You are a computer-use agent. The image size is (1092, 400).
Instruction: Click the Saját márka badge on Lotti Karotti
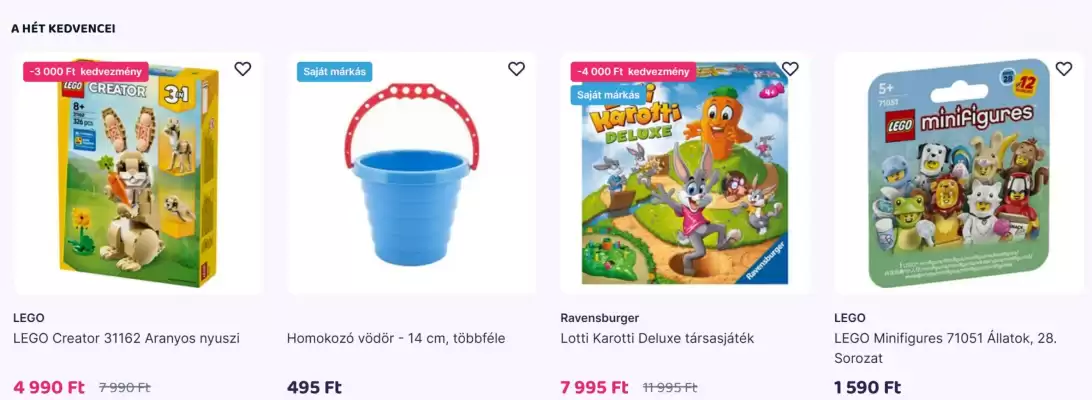click(608, 95)
